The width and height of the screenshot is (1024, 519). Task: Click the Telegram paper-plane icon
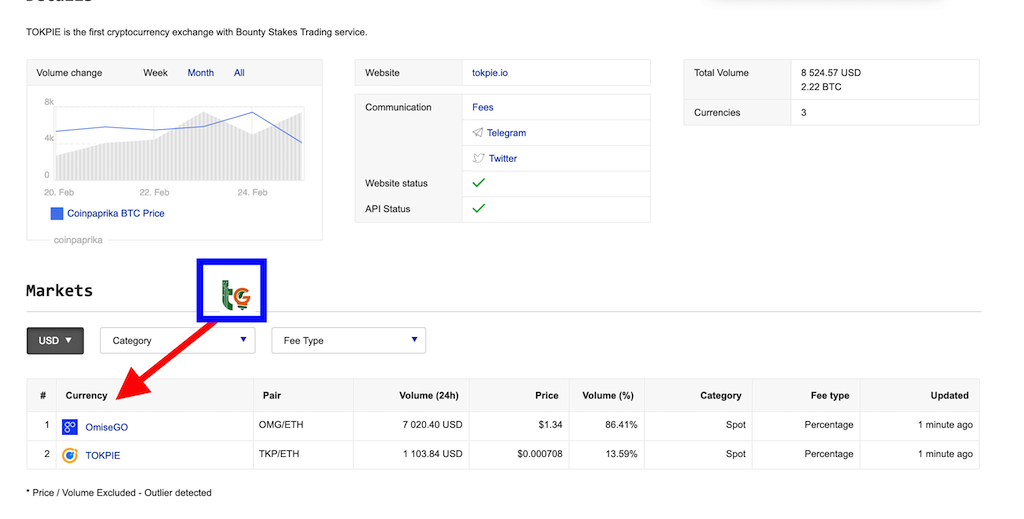[477, 133]
